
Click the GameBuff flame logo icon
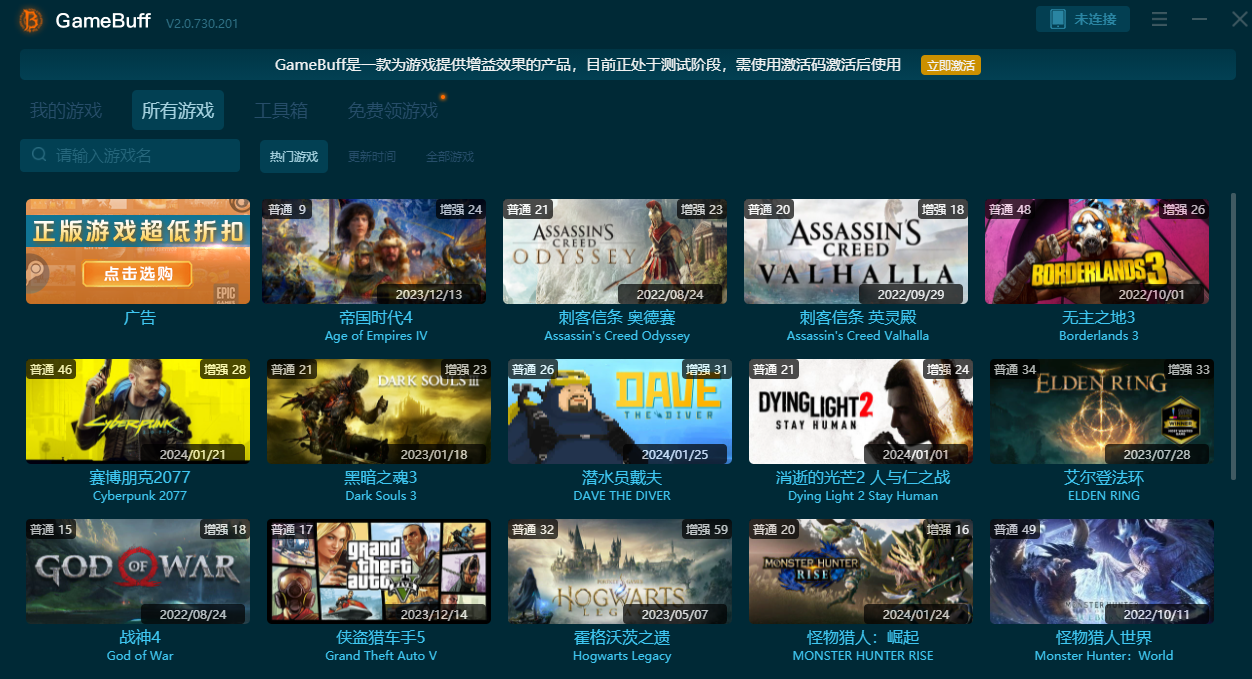(x=31, y=20)
